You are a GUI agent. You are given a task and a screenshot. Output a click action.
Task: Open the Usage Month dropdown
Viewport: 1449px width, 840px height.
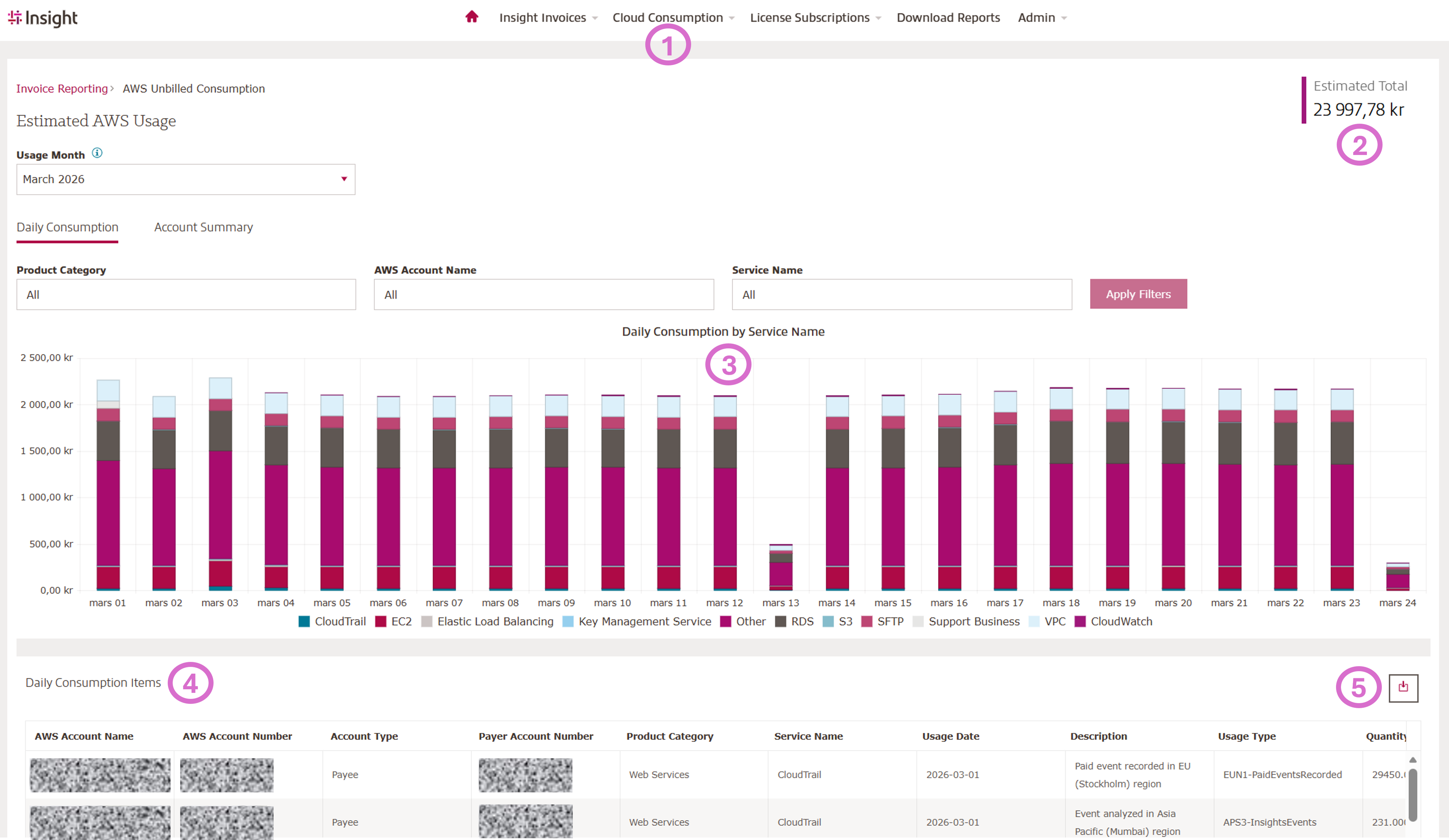click(185, 179)
